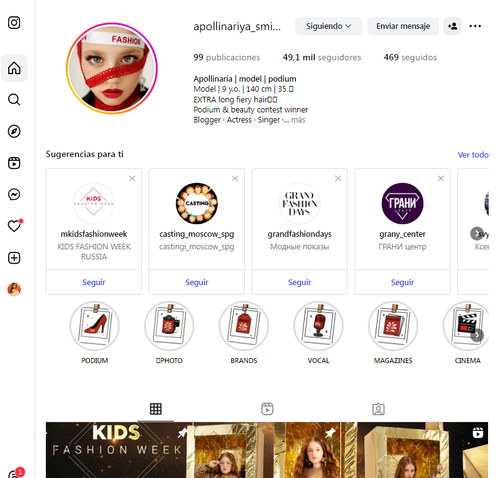Click the grany_center username
Screen dimensions: 500x478
pos(402,234)
